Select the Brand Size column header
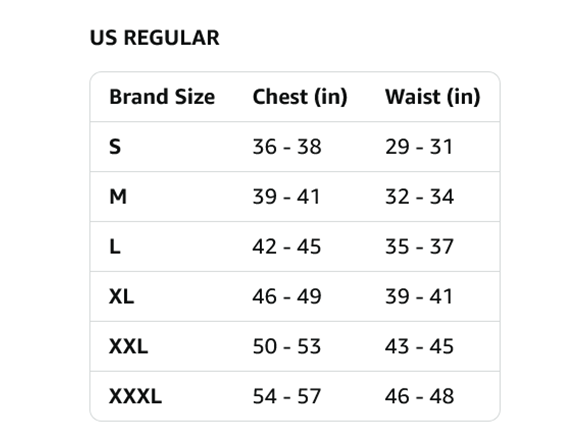 pyautogui.click(x=162, y=97)
